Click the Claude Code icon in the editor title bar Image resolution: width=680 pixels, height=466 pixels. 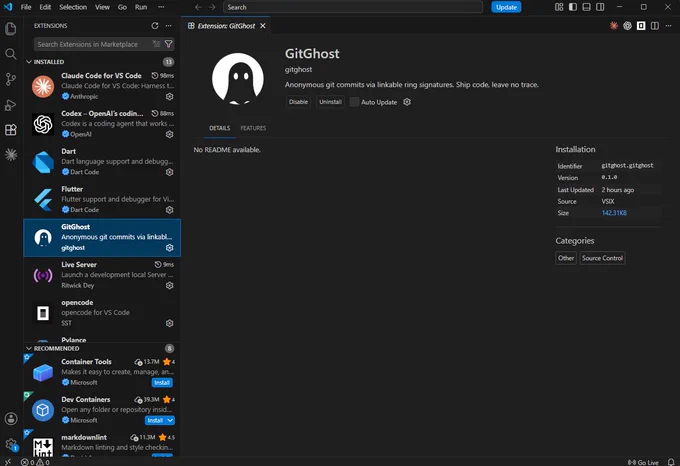pos(614,26)
